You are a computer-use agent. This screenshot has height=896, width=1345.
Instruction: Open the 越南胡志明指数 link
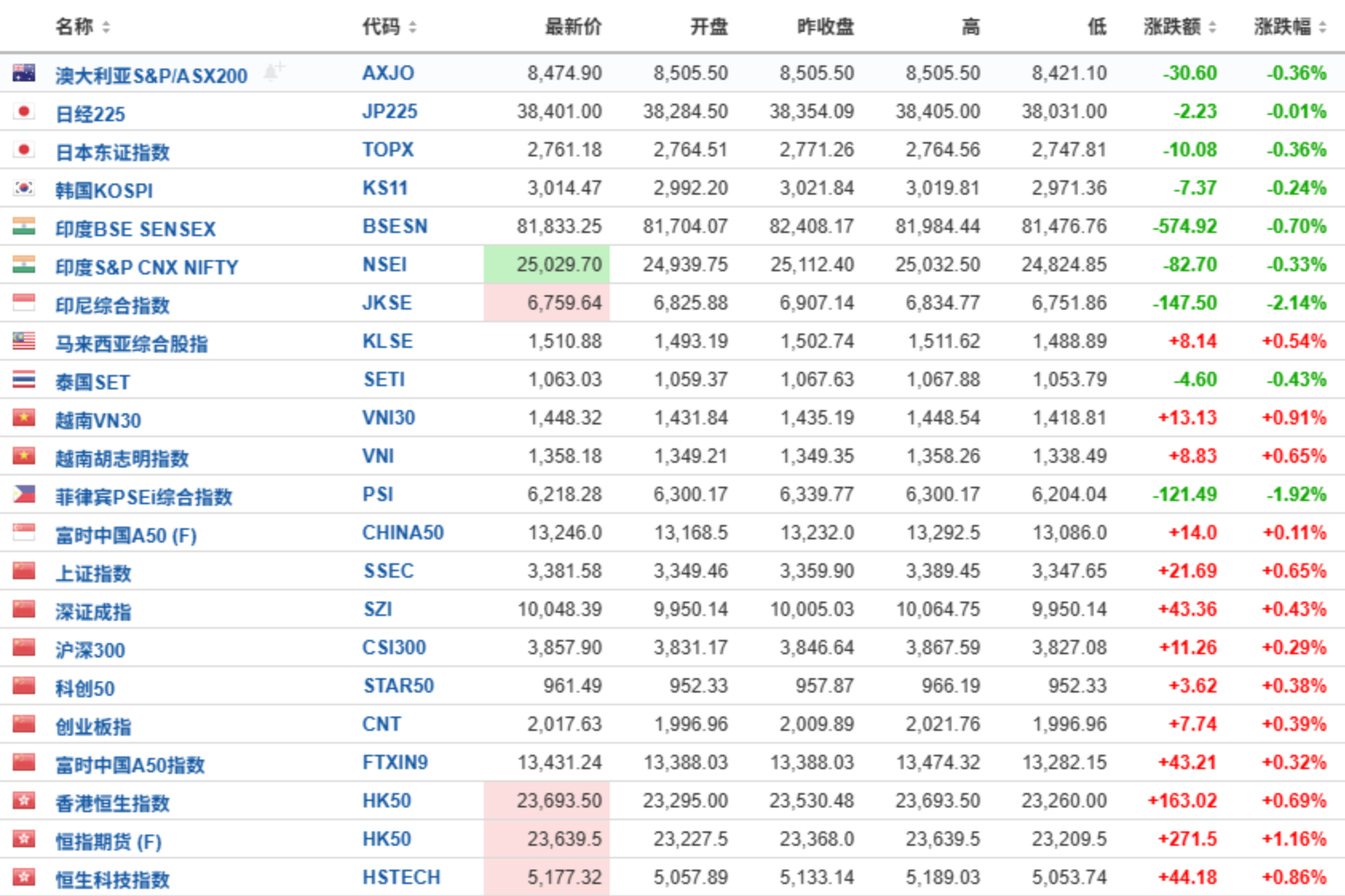click(x=122, y=459)
